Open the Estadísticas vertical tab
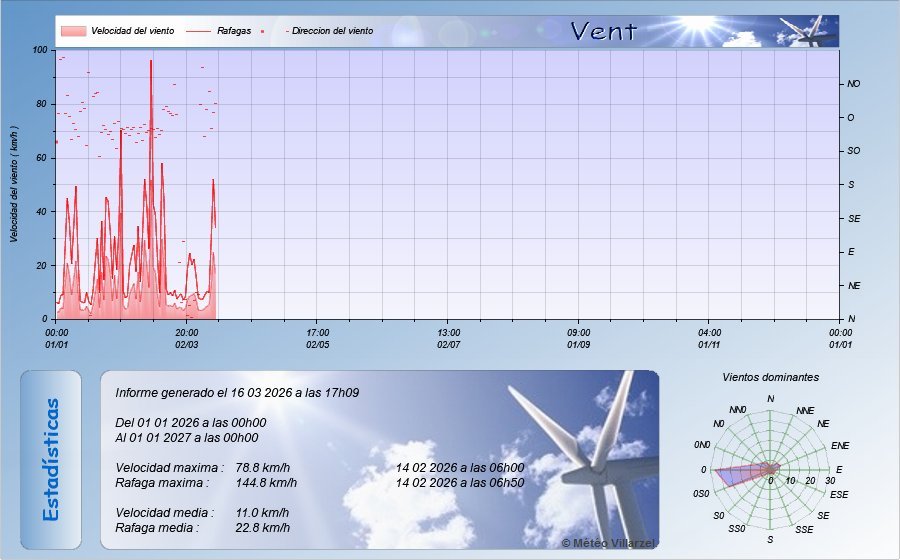 pos(51,459)
